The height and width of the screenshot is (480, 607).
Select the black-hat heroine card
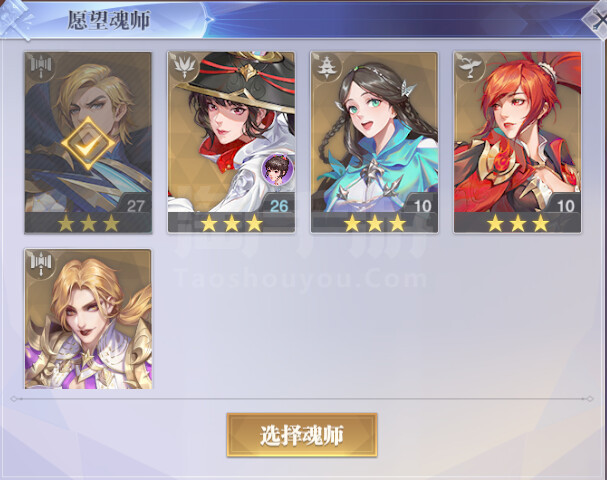[231, 142]
